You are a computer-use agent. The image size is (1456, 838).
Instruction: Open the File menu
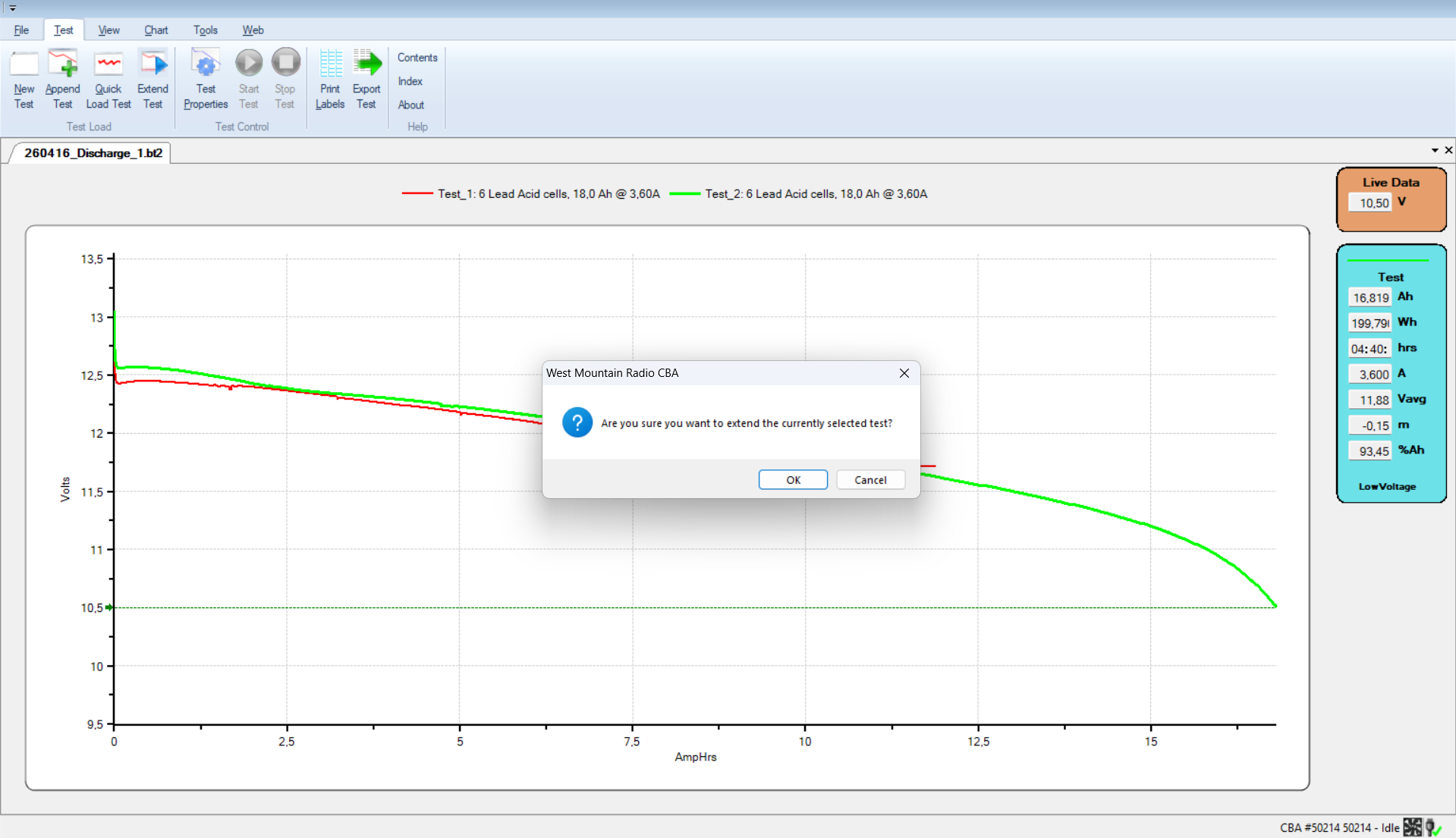21,30
